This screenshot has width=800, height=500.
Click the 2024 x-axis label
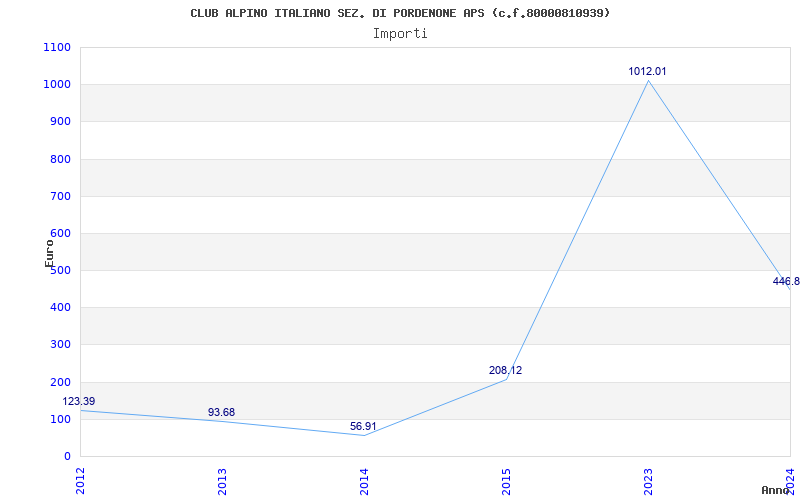[x=790, y=481]
